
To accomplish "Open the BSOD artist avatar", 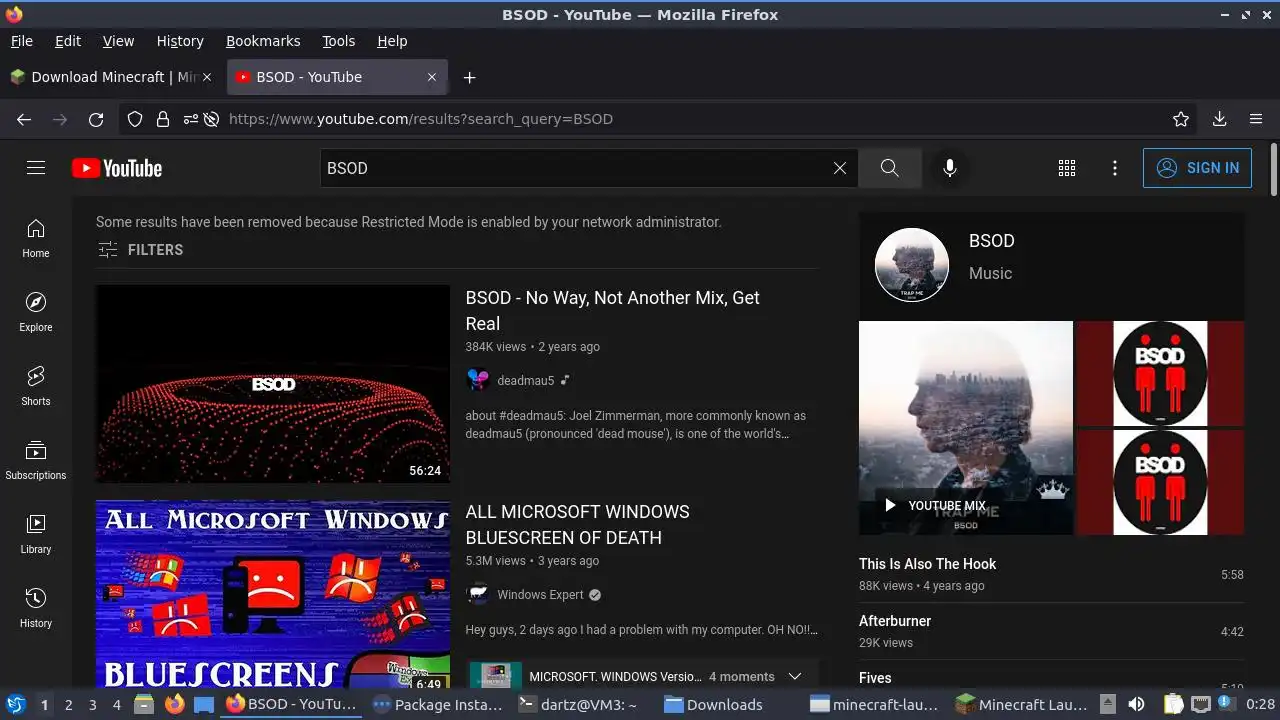I will coord(912,265).
